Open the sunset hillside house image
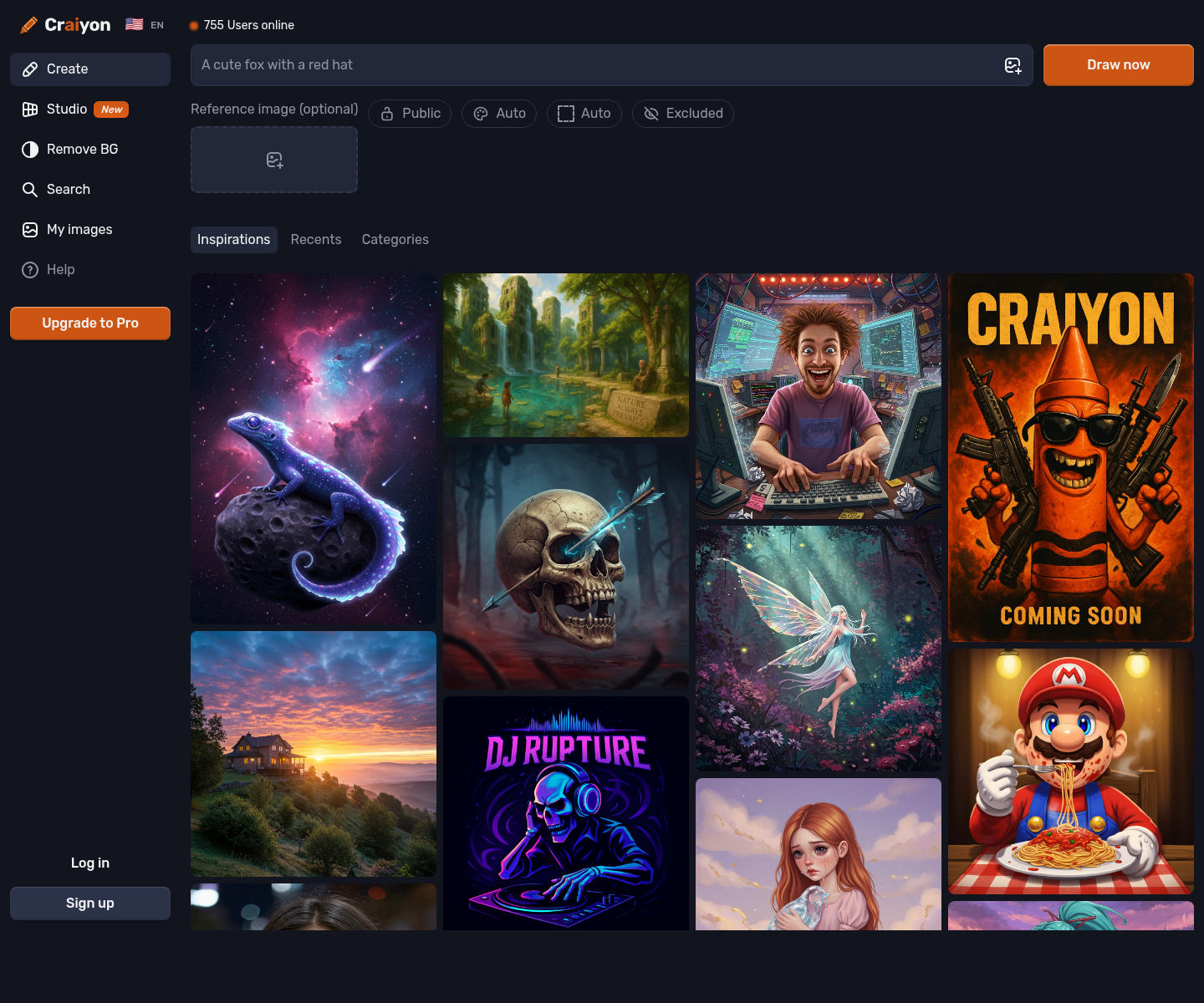The image size is (1204, 1003). (x=314, y=754)
